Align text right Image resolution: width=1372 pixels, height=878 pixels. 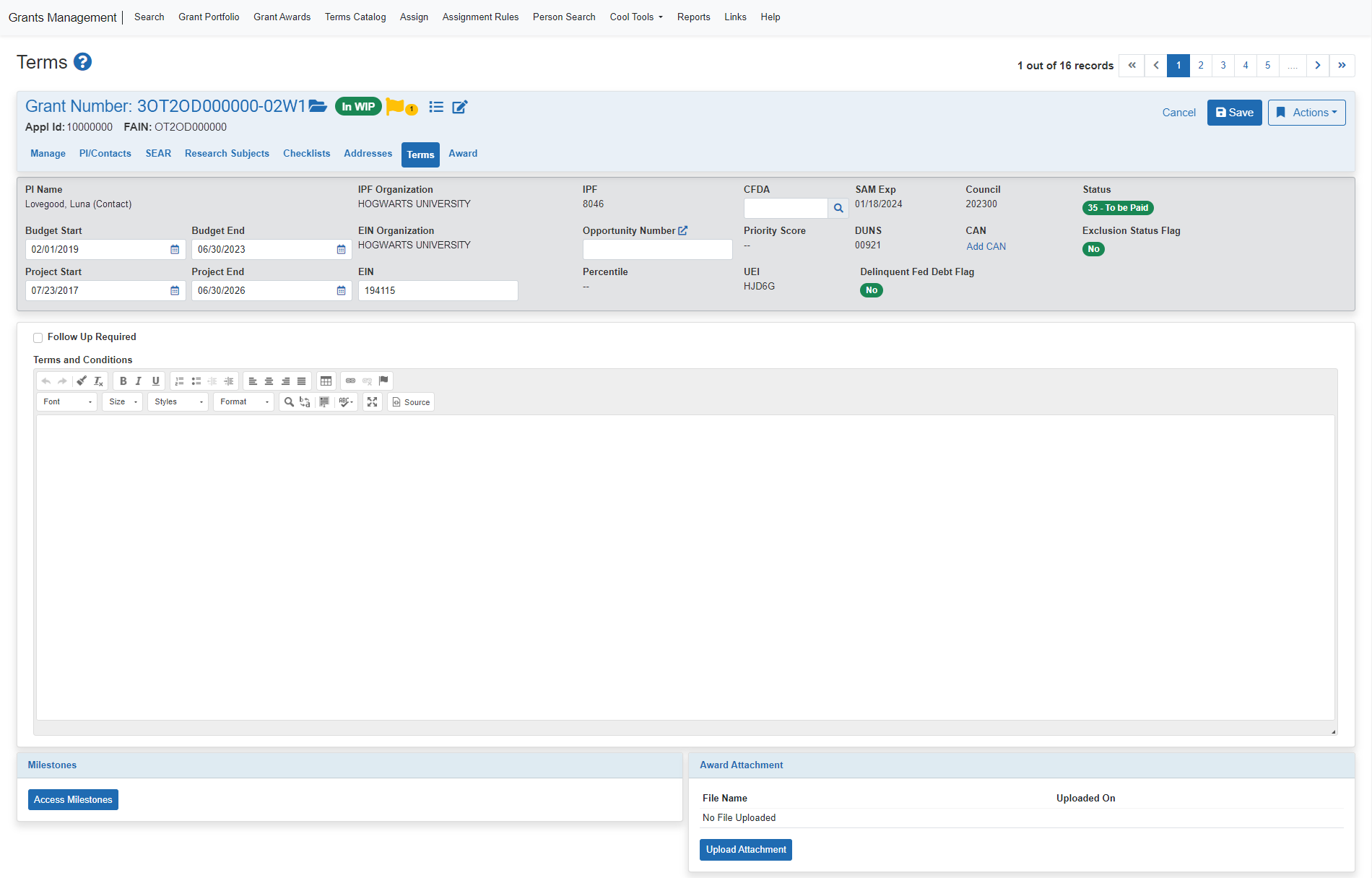coord(285,381)
